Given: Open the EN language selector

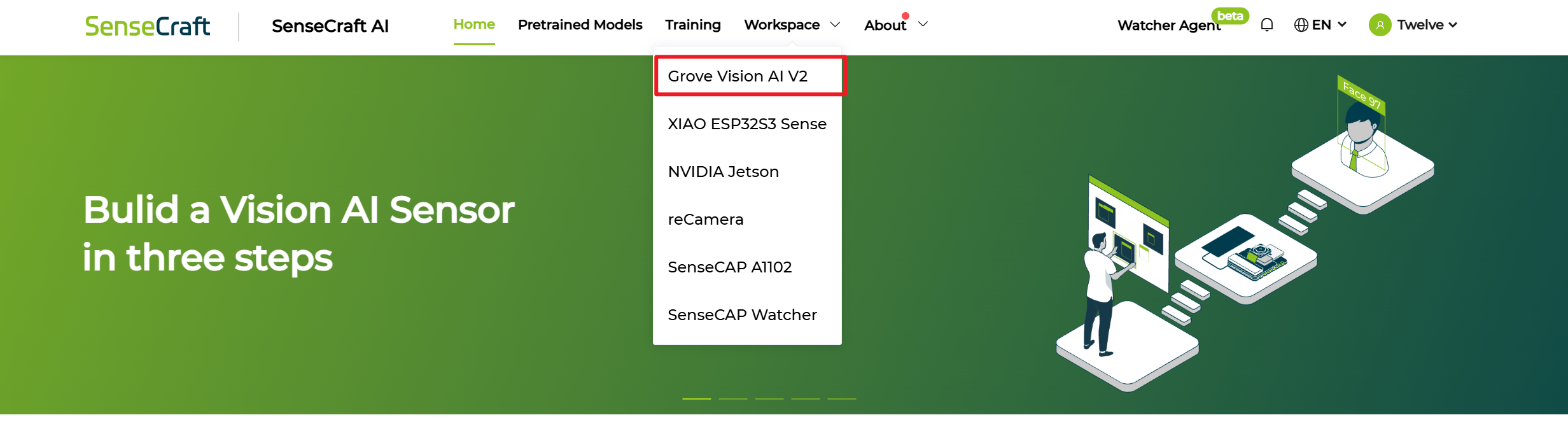Looking at the screenshot, I should pos(1328,25).
